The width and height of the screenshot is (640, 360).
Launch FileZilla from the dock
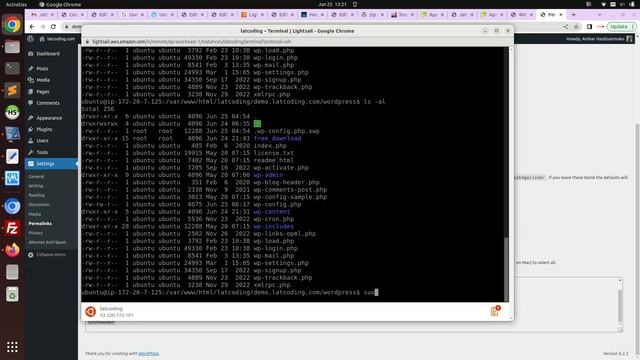point(12,228)
